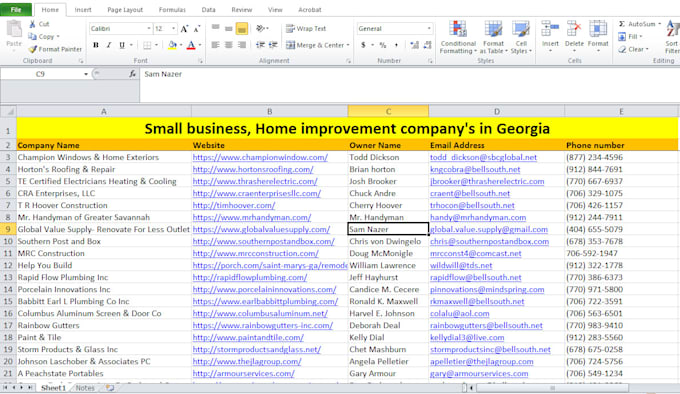This screenshot has height=394, width=680.
Task: Click email chris@southernpostandbox.com
Action: click(x=489, y=241)
